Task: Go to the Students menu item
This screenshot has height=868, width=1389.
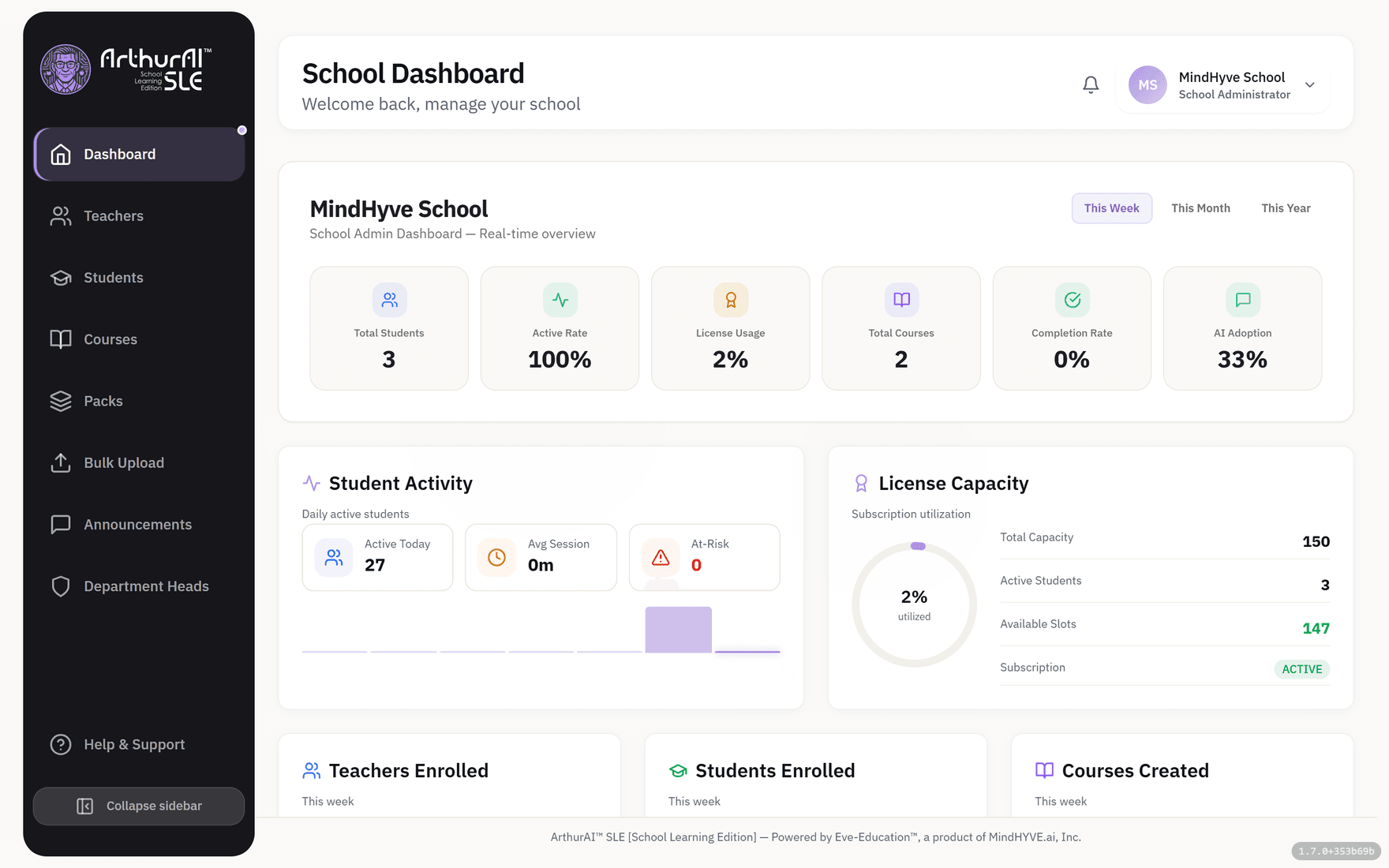Action: pos(139,278)
